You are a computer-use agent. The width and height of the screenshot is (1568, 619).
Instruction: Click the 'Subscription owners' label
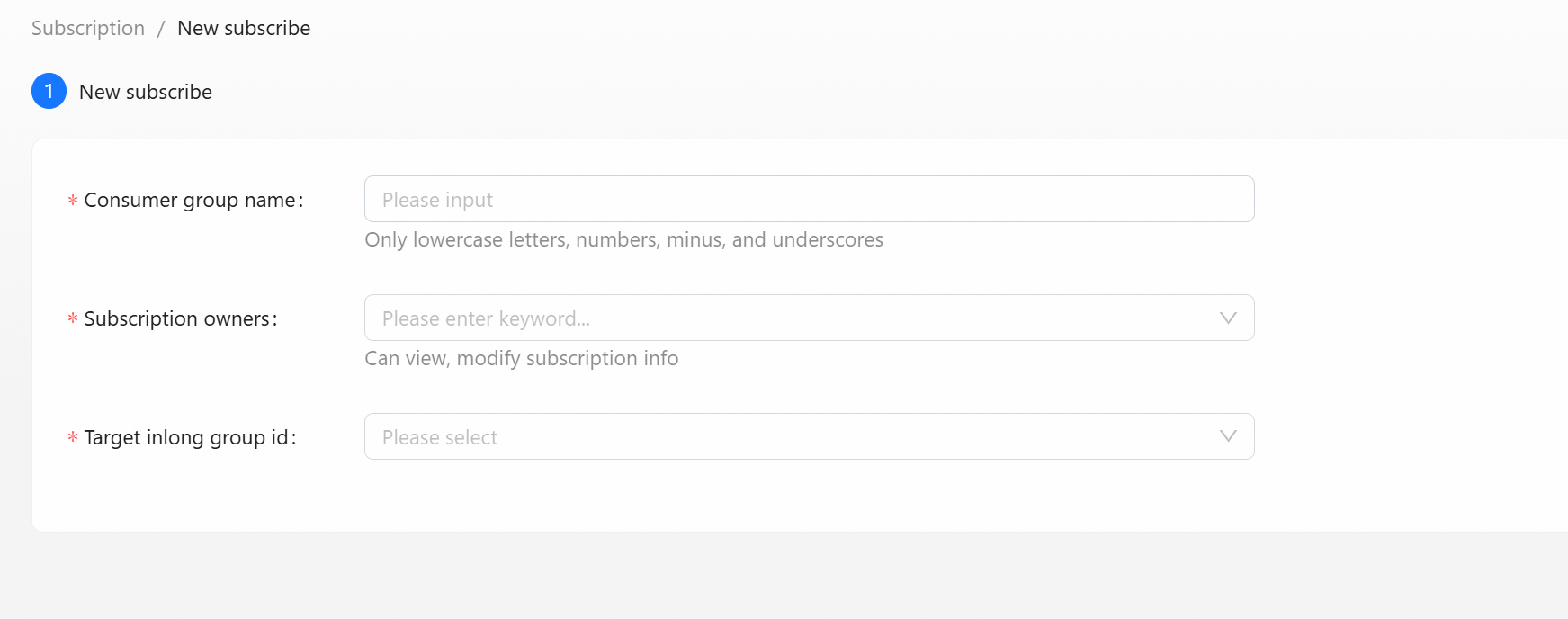(x=177, y=318)
